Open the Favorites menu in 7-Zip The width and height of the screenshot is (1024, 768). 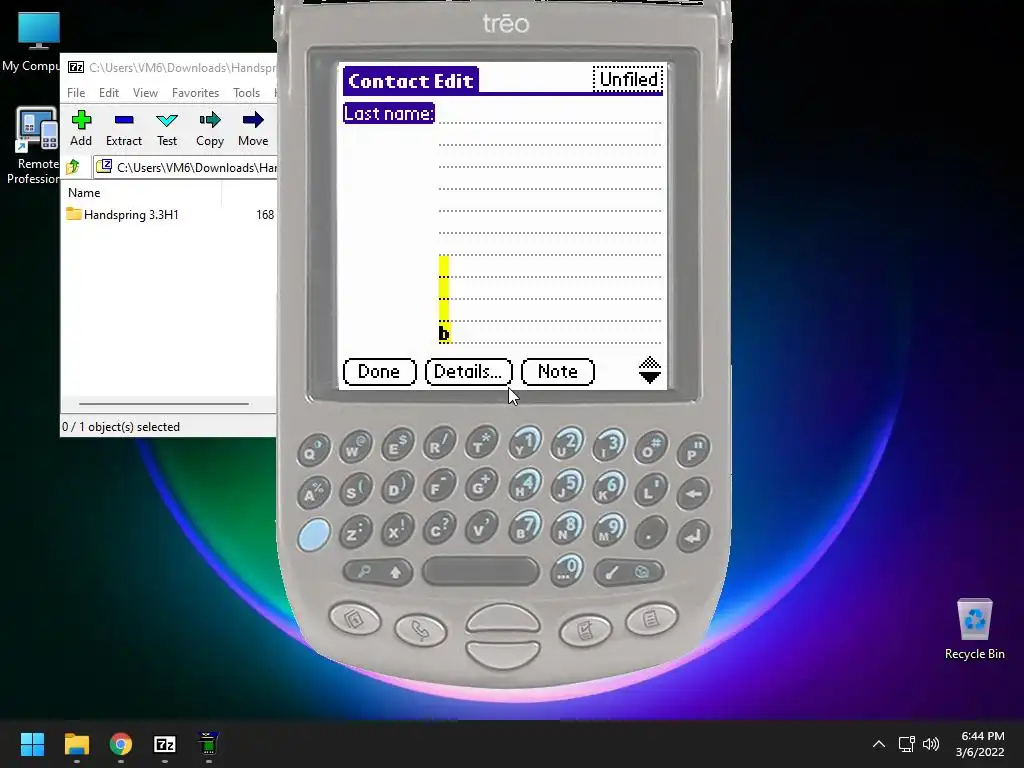pos(195,93)
